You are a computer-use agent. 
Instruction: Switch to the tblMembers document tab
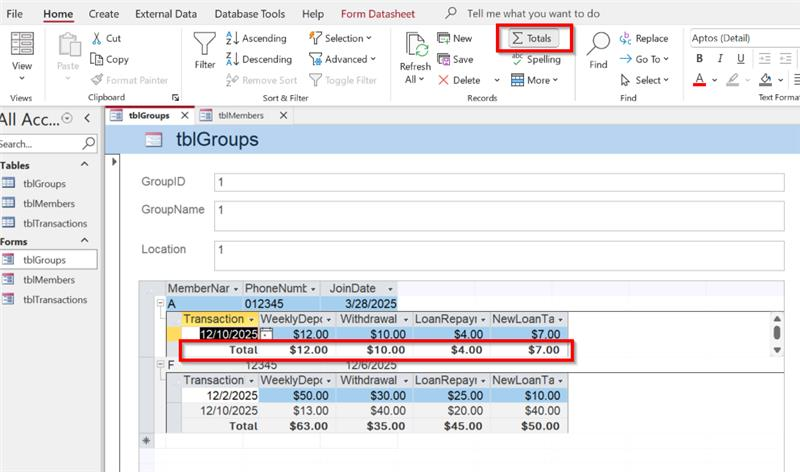[x=241, y=115]
